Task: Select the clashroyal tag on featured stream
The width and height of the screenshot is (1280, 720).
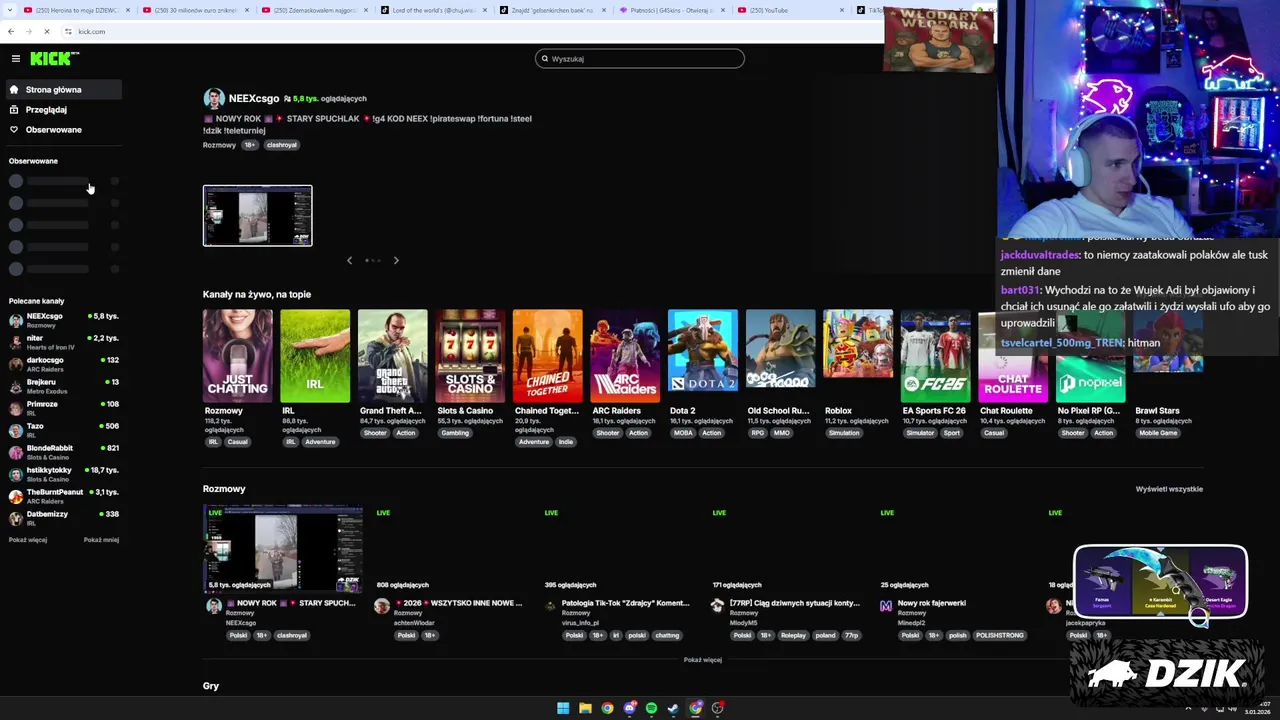Action: [x=281, y=145]
